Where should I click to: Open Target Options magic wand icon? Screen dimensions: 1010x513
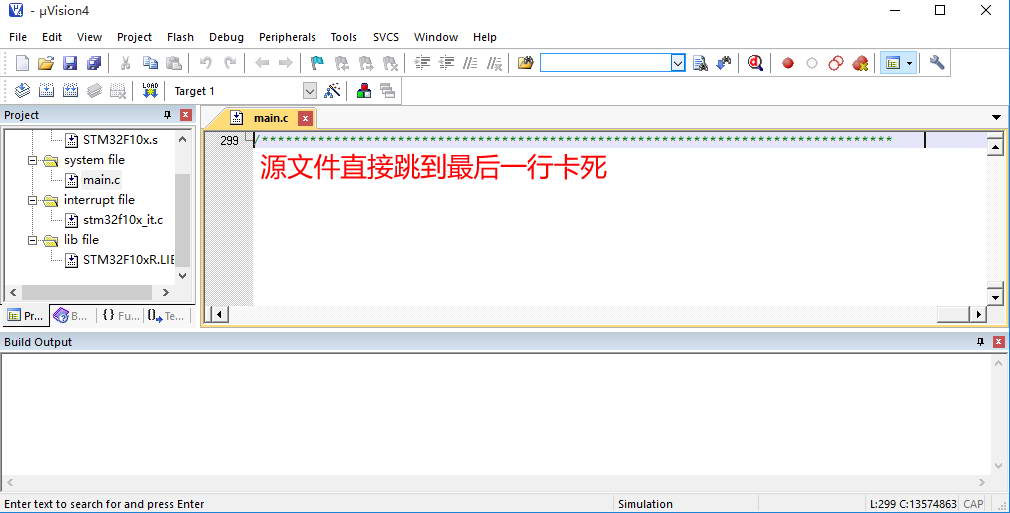coord(332,91)
